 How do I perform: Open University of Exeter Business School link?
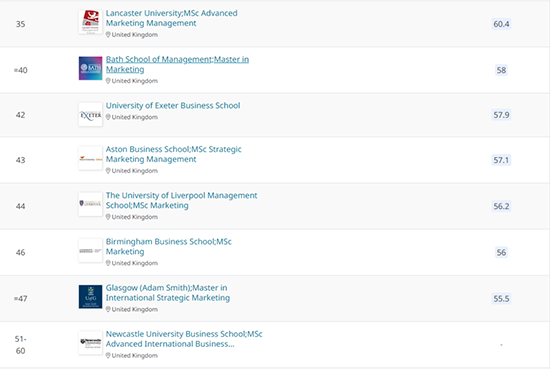(x=173, y=106)
